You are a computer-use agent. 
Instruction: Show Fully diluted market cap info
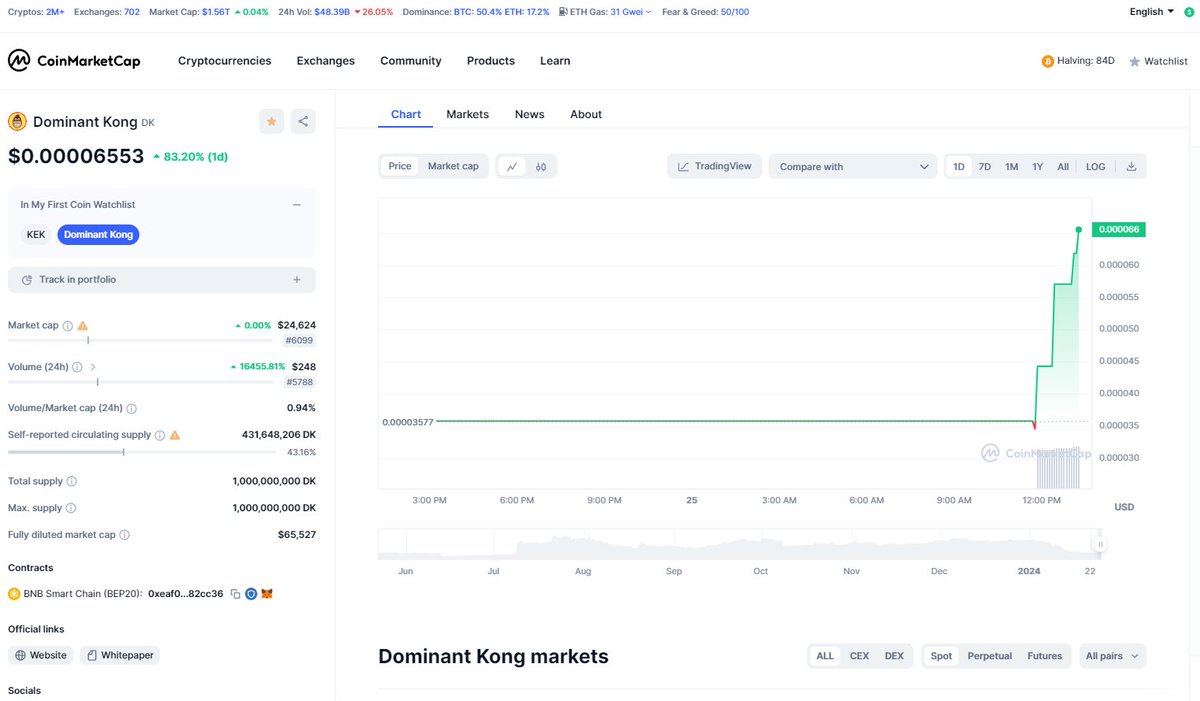point(125,535)
